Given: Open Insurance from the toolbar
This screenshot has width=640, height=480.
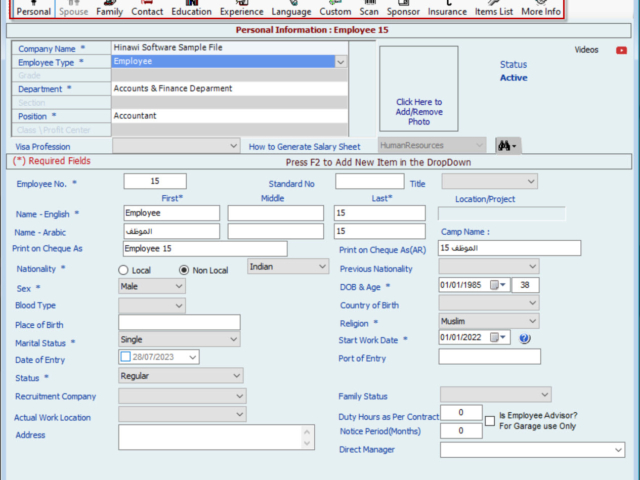Looking at the screenshot, I should (447, 9).
